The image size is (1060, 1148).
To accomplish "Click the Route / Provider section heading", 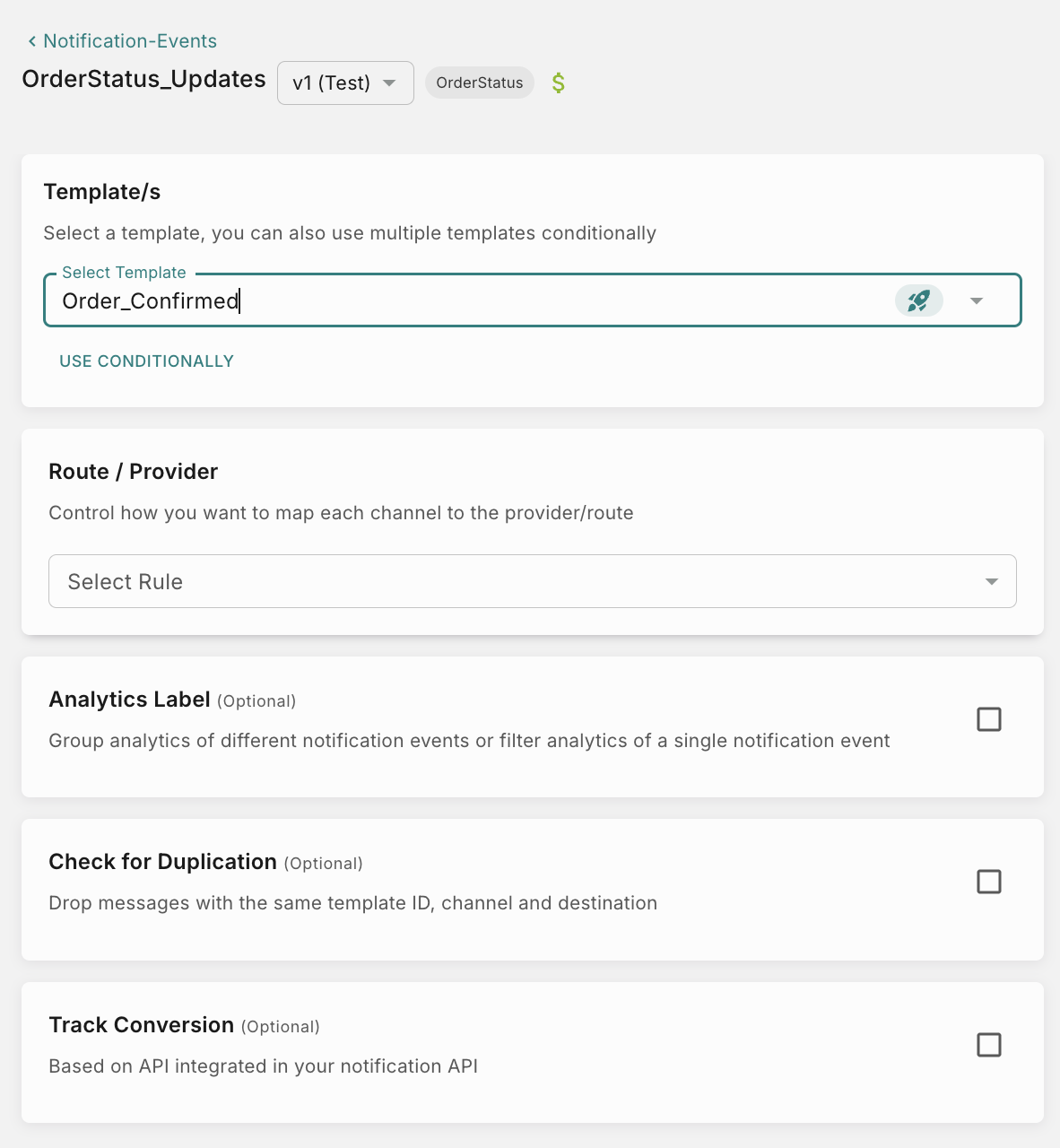I will point(133,472).
